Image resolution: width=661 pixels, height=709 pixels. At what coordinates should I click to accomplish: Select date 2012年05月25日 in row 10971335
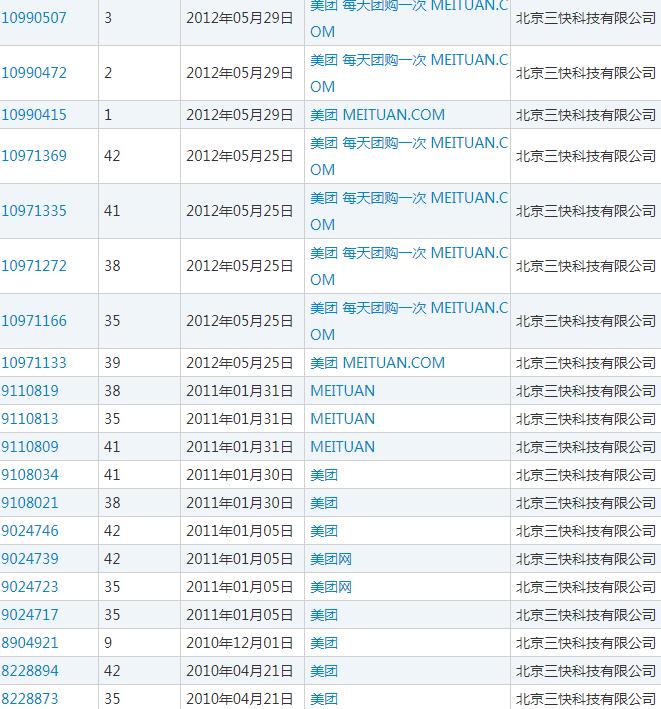240,211
